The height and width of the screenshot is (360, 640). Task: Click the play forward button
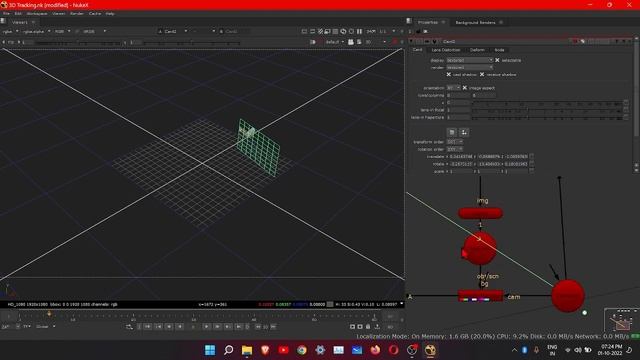tap(207, 327)
